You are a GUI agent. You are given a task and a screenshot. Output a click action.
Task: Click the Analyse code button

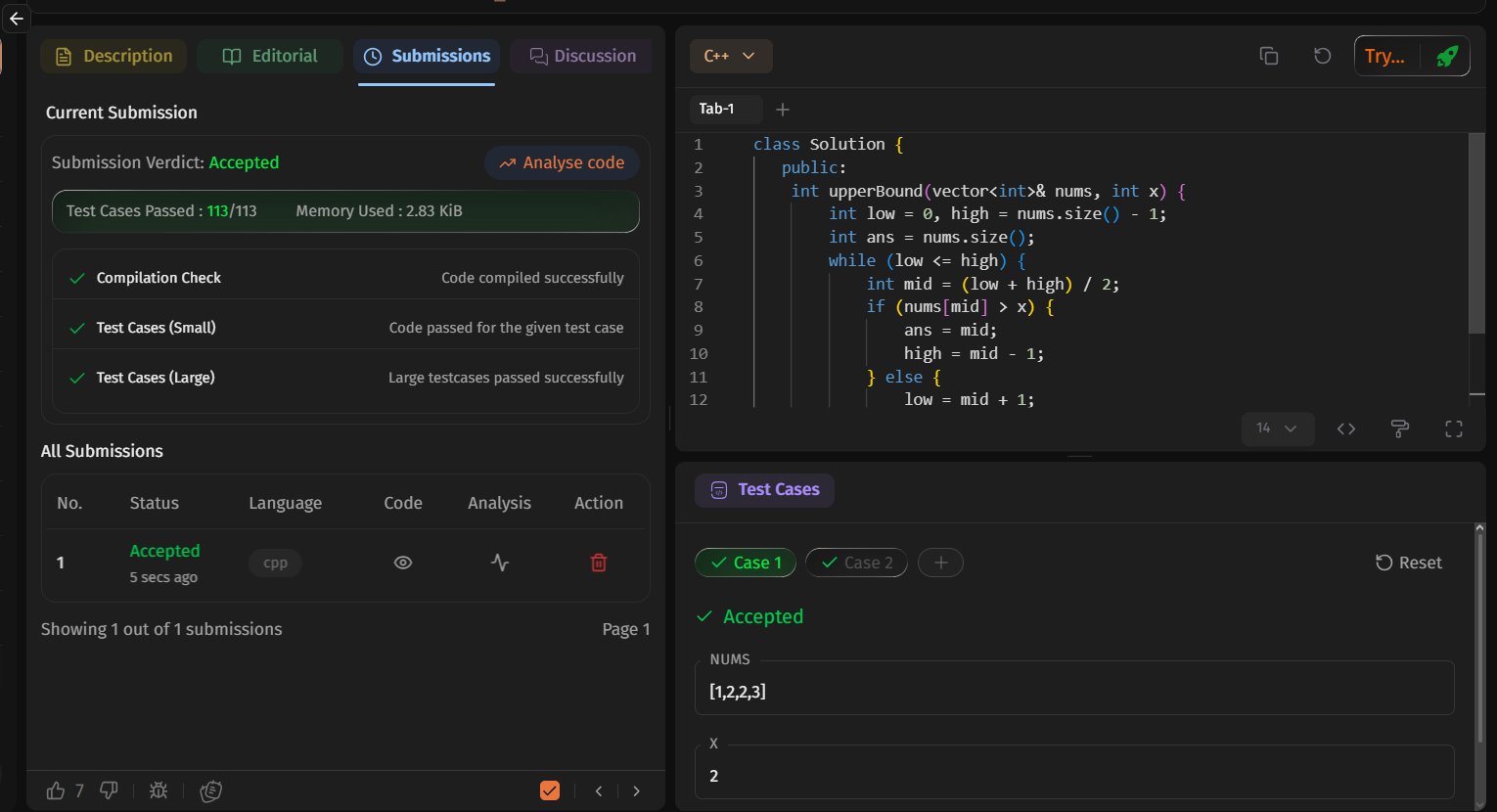point(562,162)
